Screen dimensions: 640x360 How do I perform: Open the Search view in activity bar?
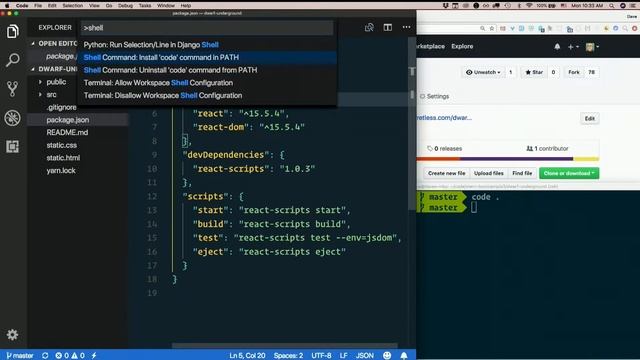coord(13,60)
